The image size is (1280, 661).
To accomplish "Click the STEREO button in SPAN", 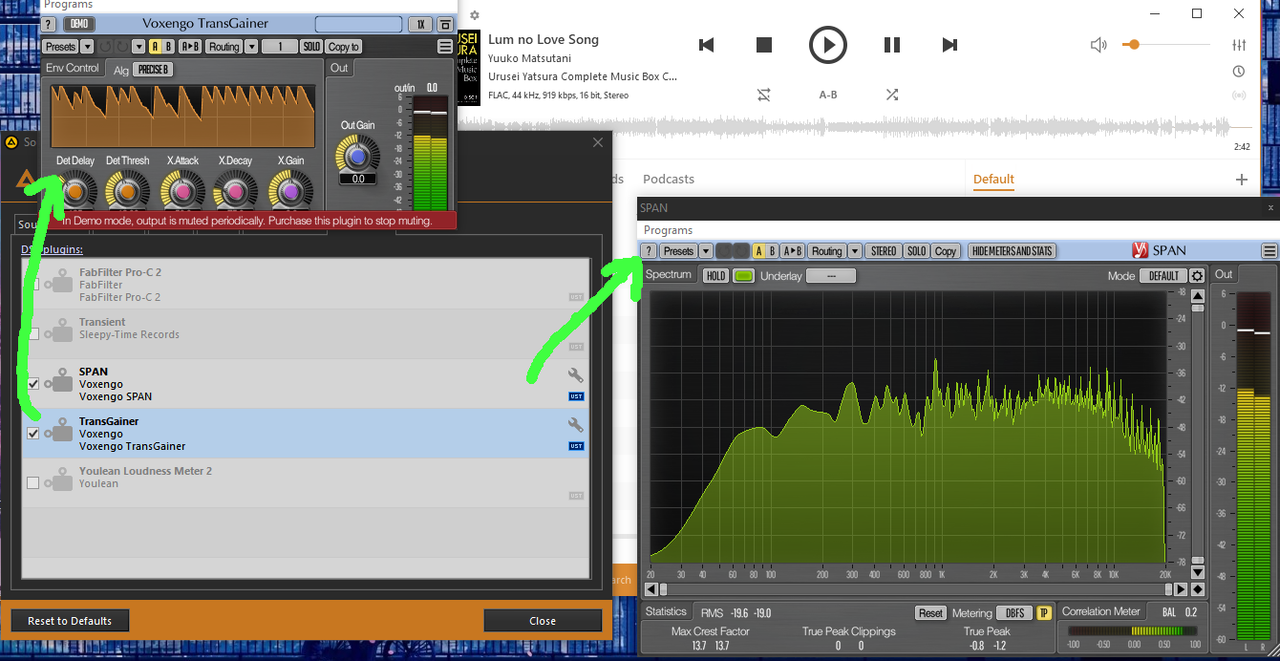I will (x=883, y=251).
